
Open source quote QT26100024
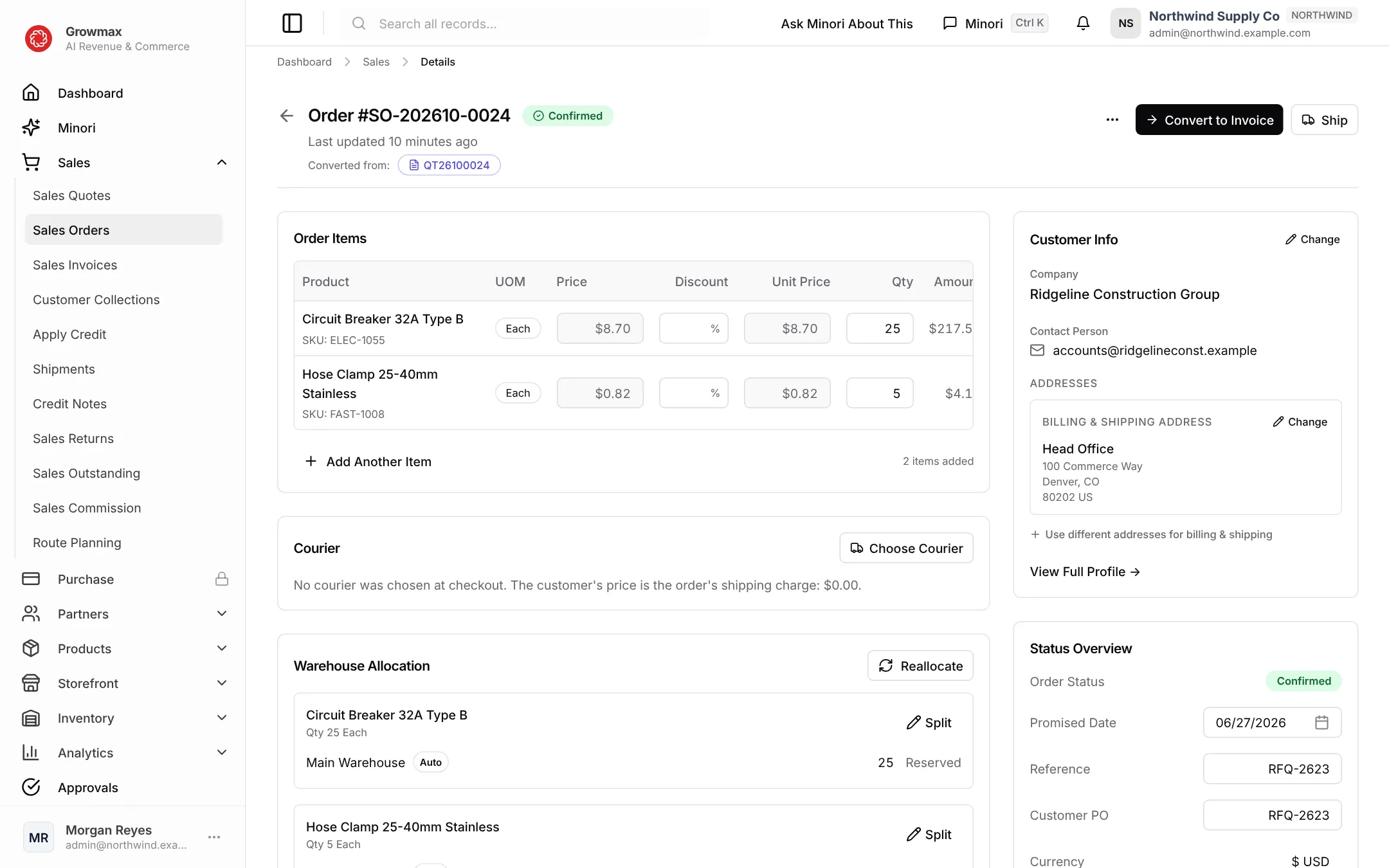(x=449, y=165)
